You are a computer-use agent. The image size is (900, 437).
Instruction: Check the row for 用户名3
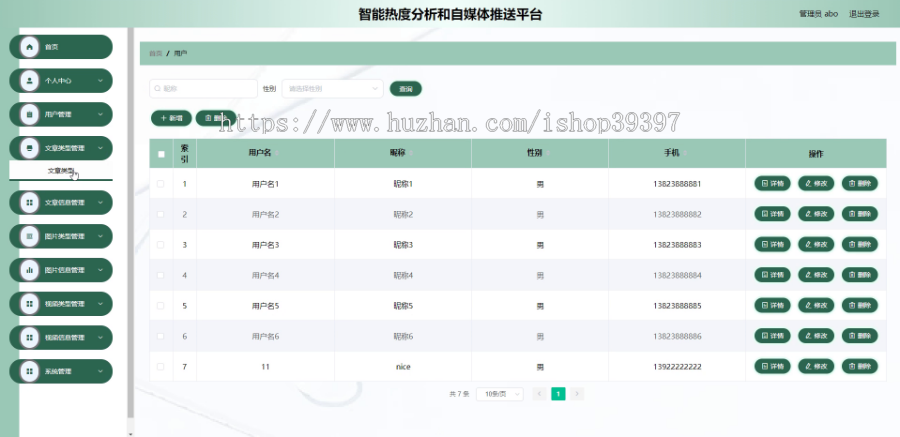tap(161, 245)
